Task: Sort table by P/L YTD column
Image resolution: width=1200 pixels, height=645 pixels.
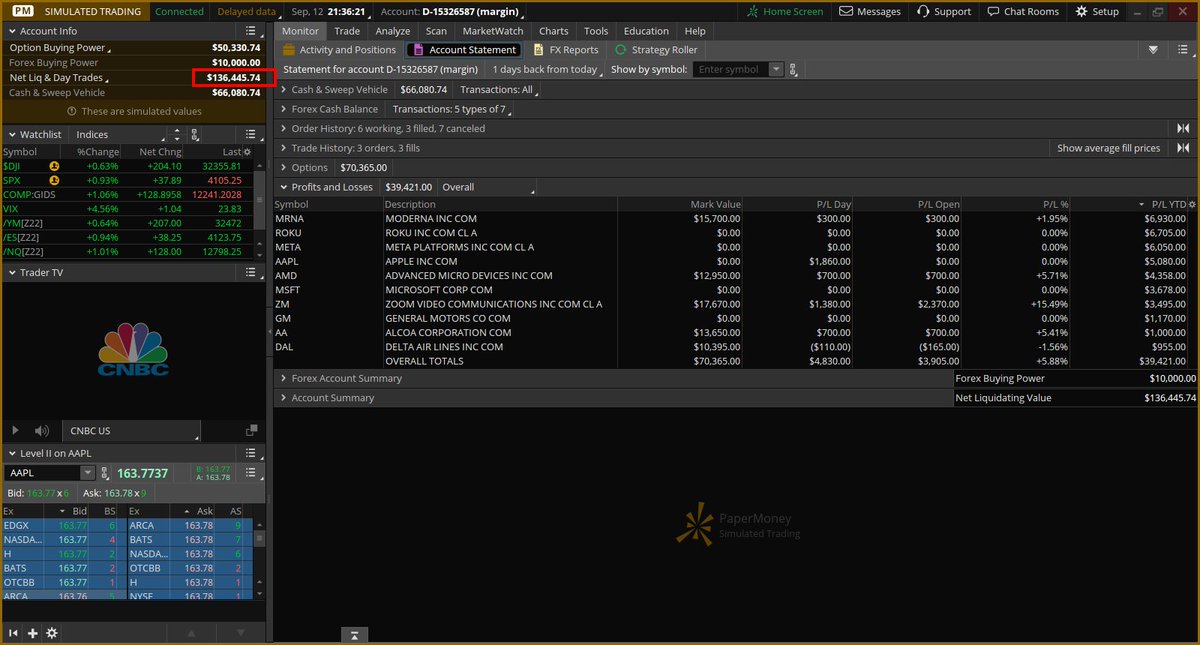Action: point(1168,205)
